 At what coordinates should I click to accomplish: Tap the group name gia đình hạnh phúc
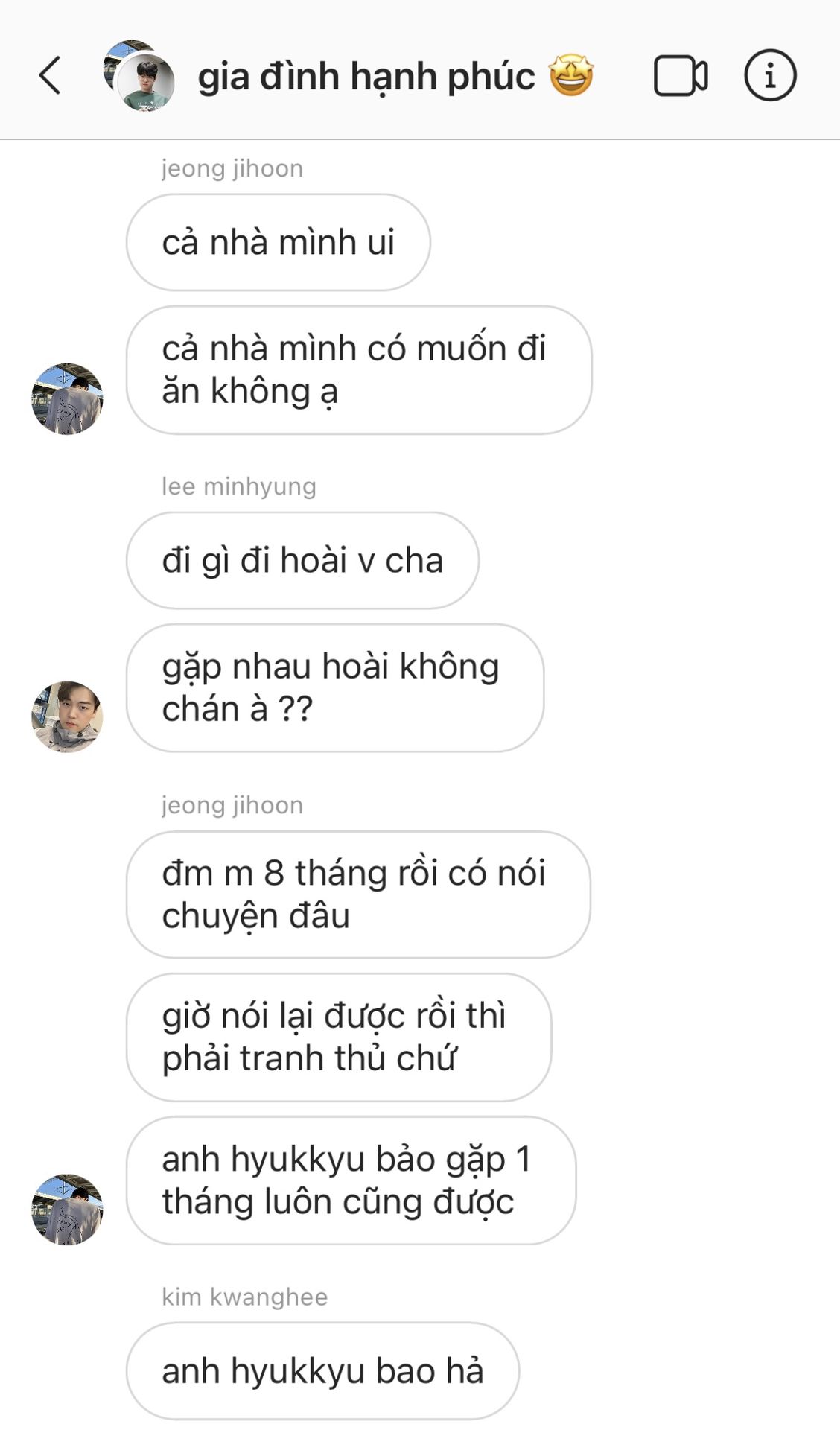click(366, 77)
